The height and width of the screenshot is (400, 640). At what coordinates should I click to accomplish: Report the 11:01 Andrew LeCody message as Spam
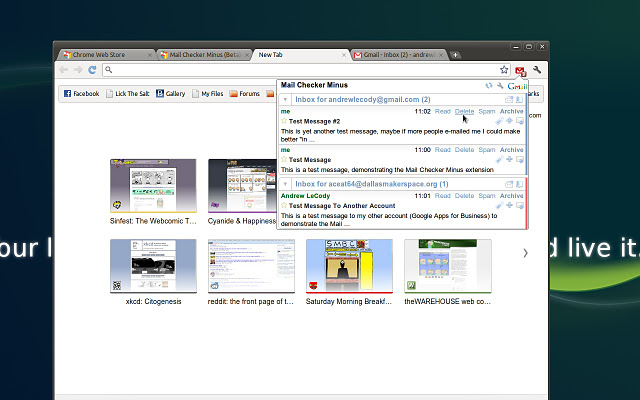(x=487, y=196)
